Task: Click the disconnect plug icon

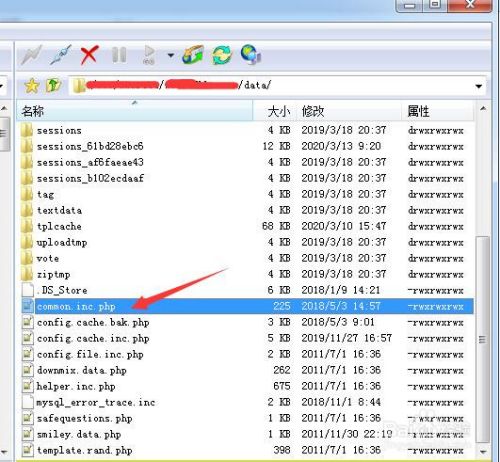Action: pyautogui.click(x=61, y=55)
